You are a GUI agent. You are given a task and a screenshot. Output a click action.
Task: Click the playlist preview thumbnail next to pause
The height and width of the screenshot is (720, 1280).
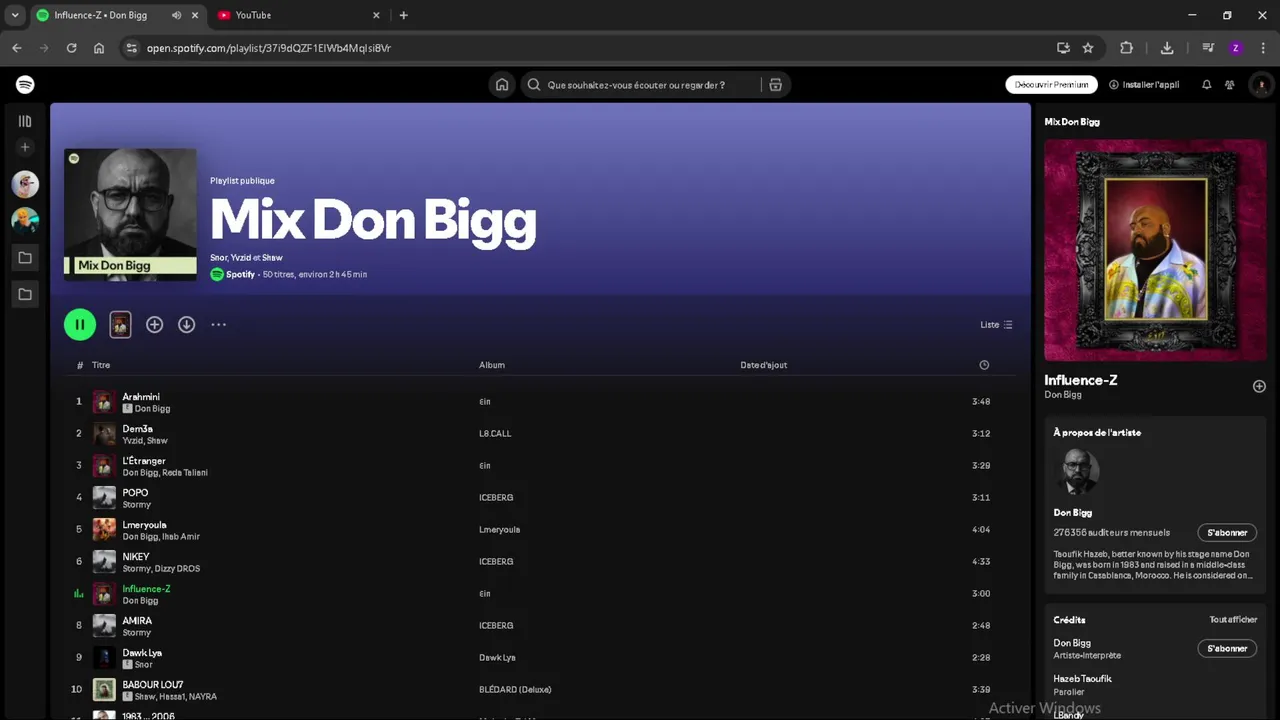120,324
